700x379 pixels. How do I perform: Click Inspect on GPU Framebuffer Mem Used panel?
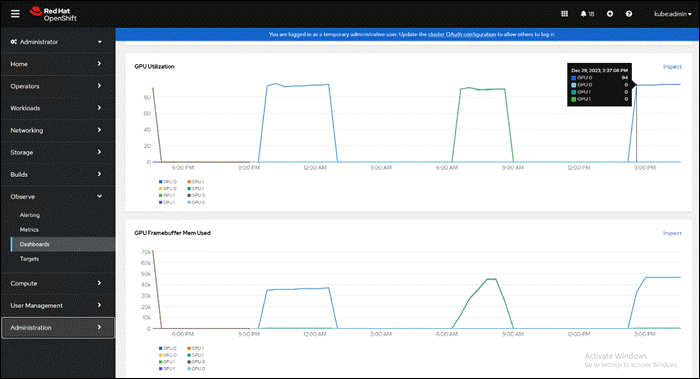pos(672,233)
